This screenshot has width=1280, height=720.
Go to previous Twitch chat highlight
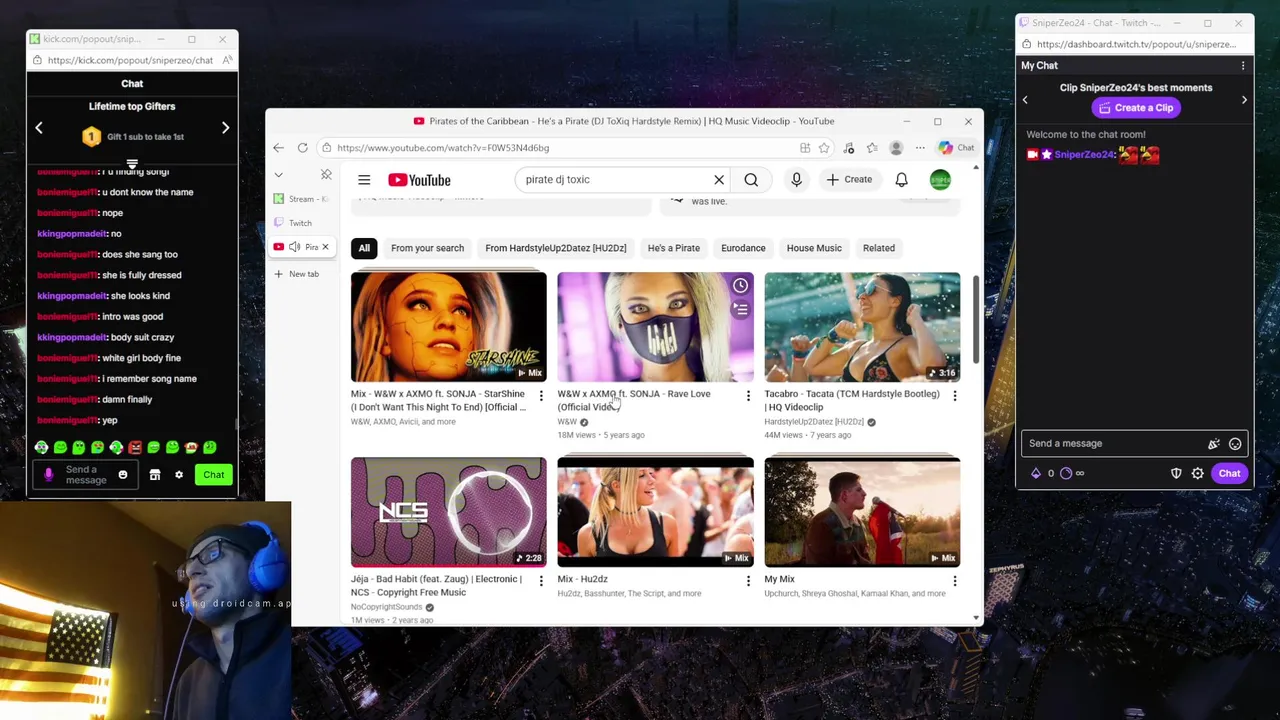[x=1025, y=100]
